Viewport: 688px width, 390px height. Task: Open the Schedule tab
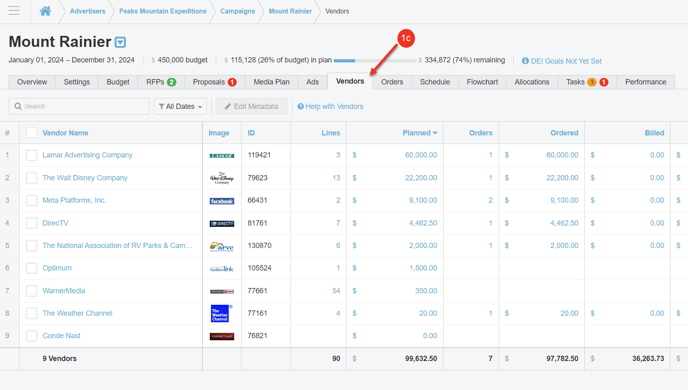[x=435, y=82]
